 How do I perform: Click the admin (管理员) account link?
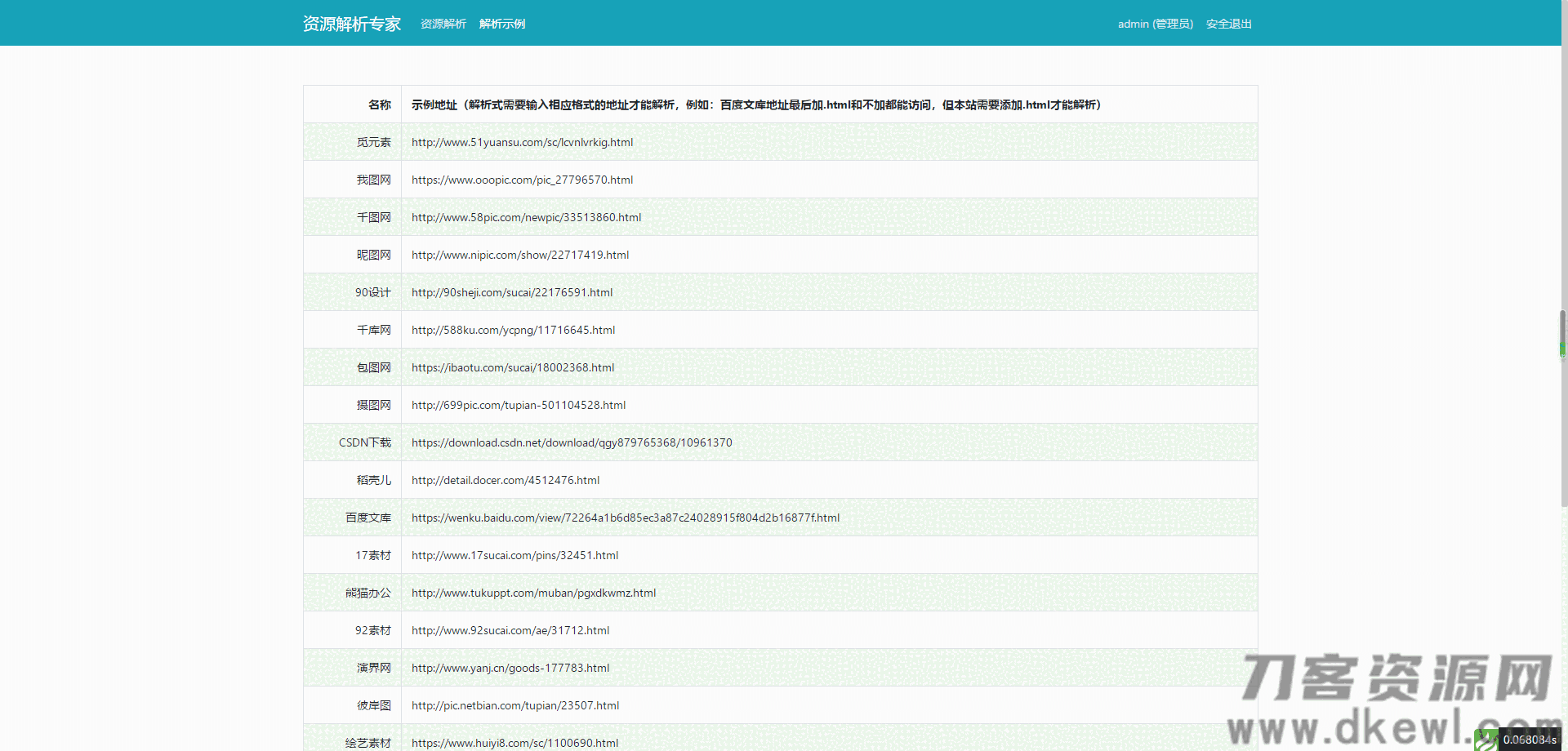(x=1155, y=24)
